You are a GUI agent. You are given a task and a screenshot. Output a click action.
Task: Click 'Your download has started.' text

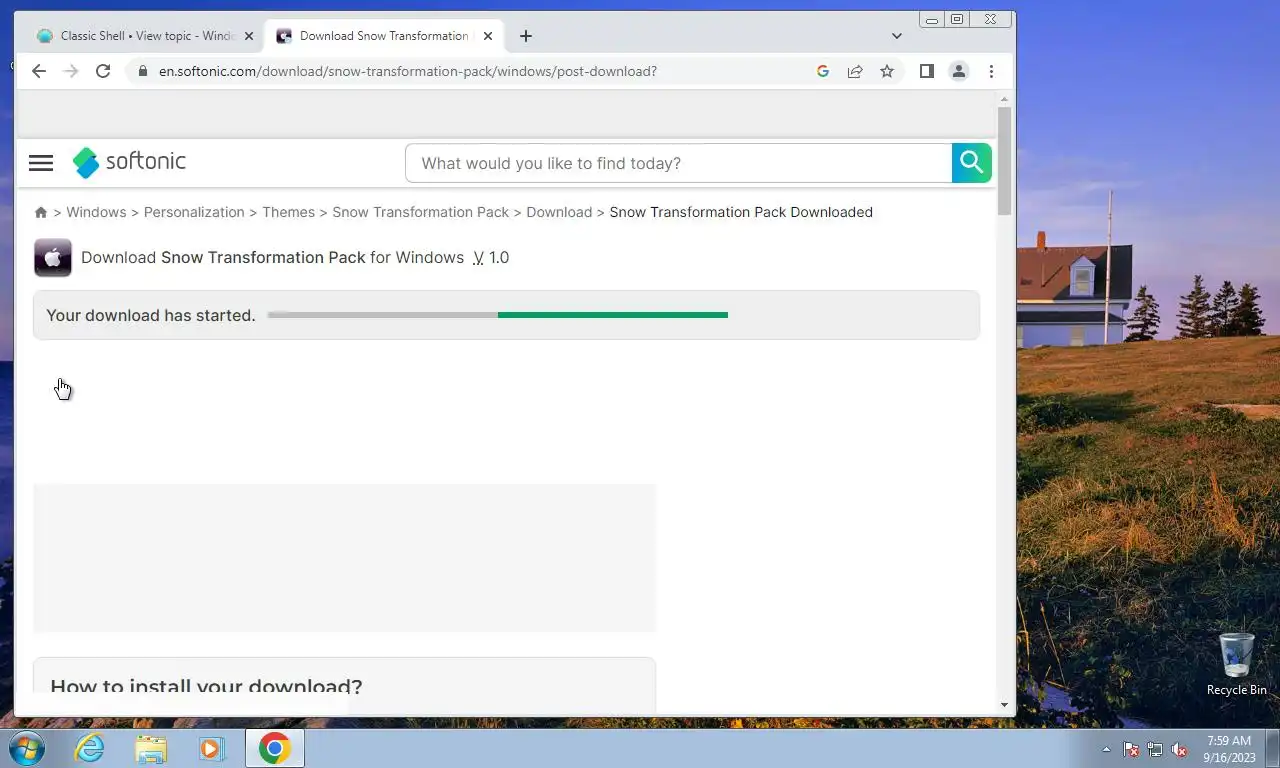[x=151, y=315]
